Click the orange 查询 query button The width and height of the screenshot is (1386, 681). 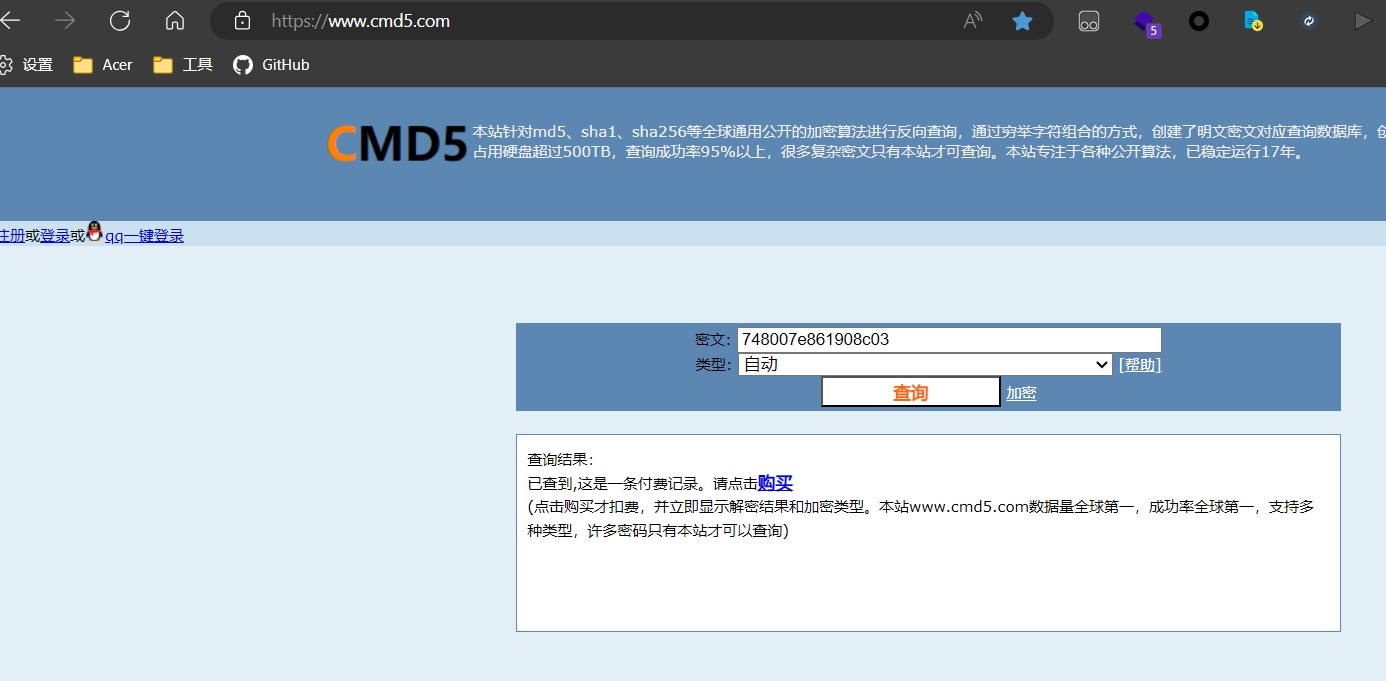[x=910, y=392]
